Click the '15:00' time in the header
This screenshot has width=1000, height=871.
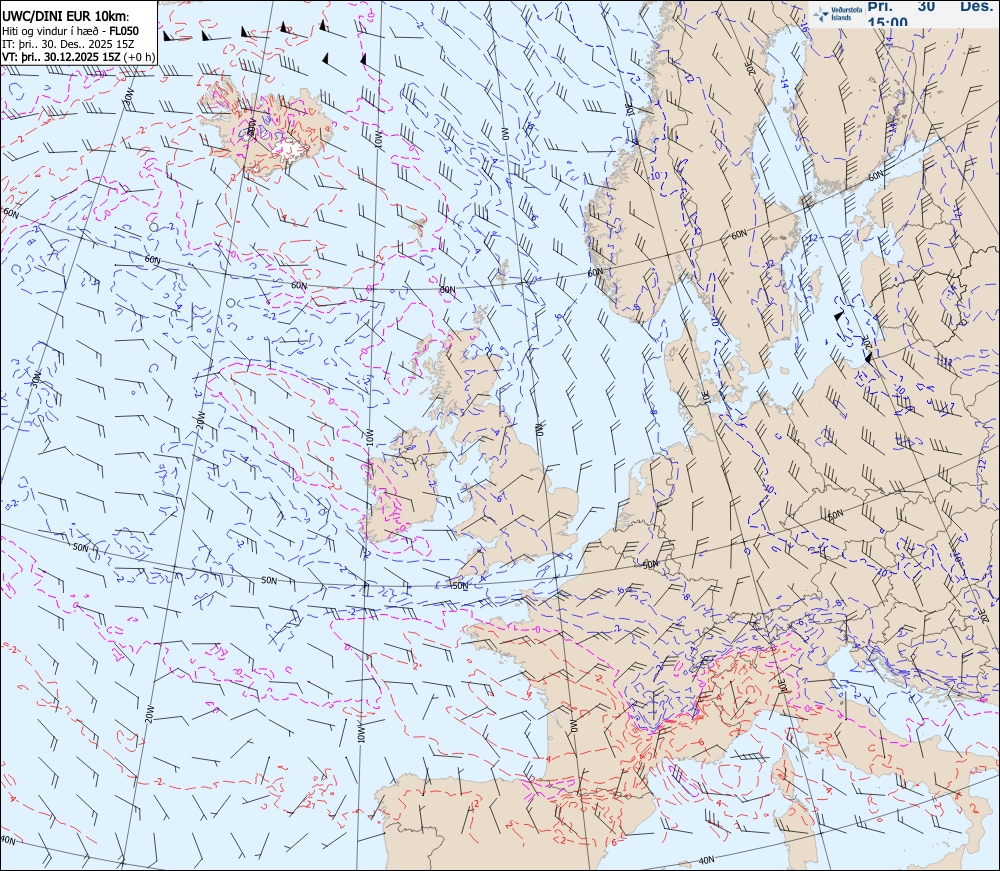coord(887,22)
